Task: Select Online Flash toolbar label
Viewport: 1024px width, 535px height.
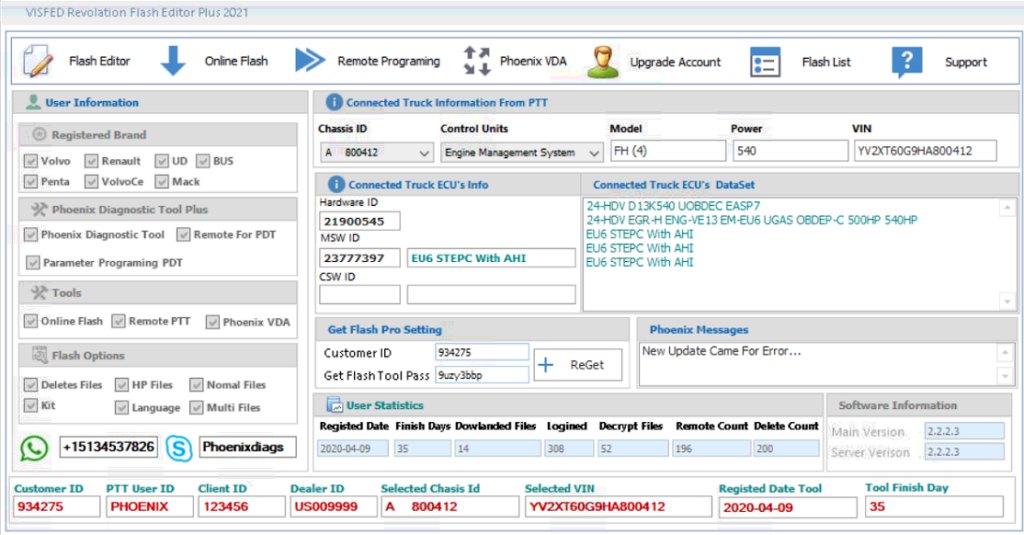Action: [236, 61]
